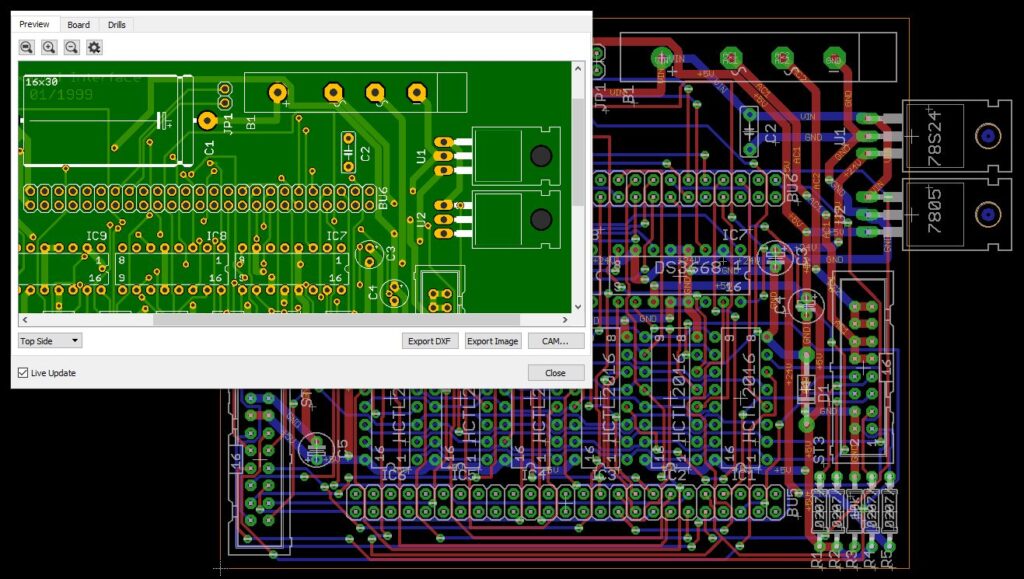Screen dimensions: 1024x579
Task: Click the vertical scrollbar down arrow
Action: pos(578,306)
